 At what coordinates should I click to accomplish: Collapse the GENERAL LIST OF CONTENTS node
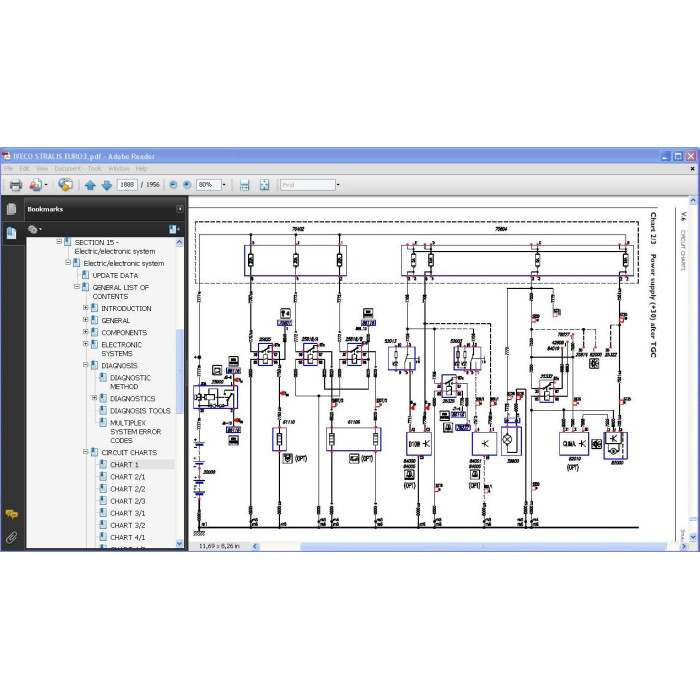point(77,287)
